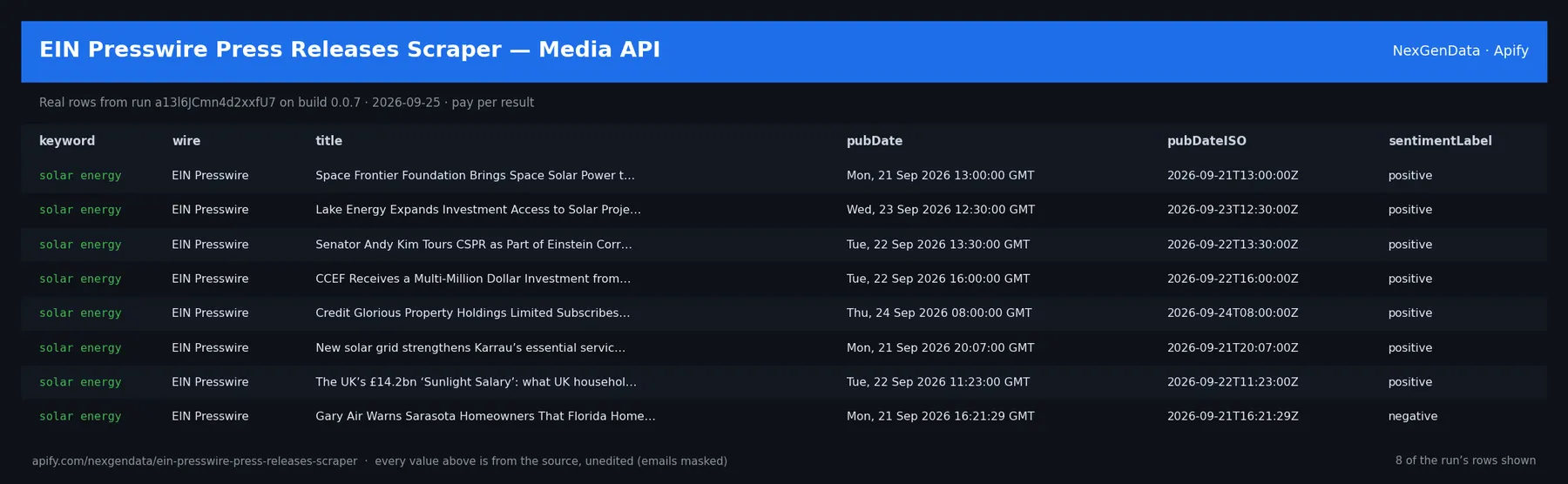
Task: Click 'positive' in the Lake Energy row
Action: click(1409, 210)
